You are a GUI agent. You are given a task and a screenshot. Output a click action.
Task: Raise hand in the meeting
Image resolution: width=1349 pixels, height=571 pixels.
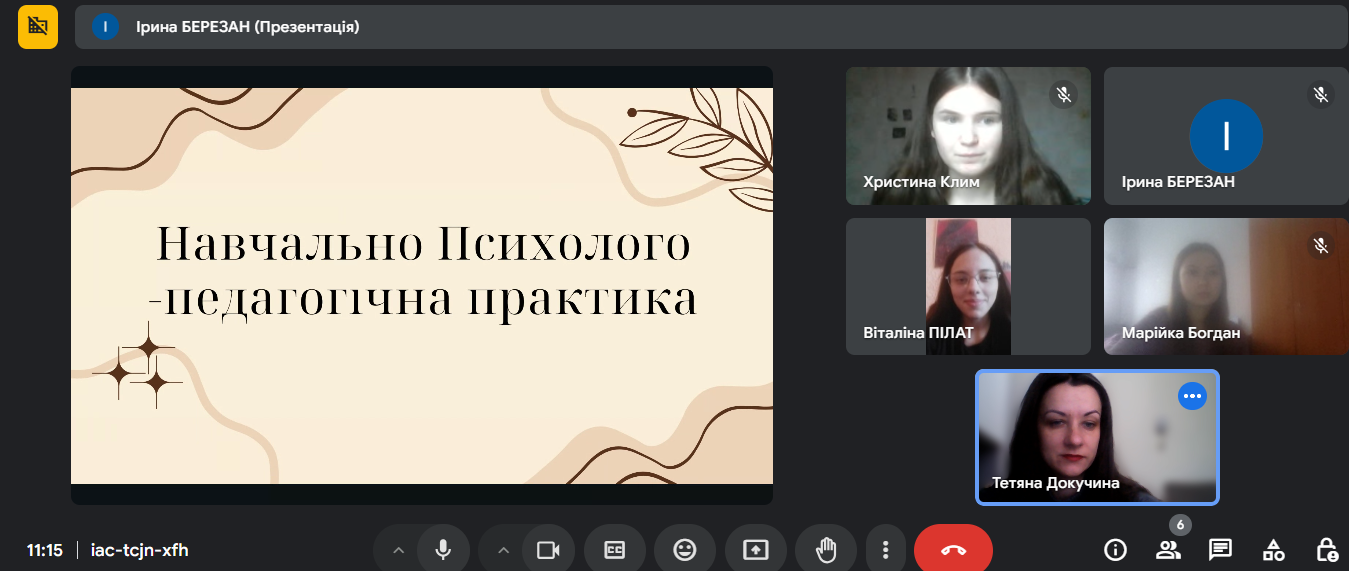825,549
